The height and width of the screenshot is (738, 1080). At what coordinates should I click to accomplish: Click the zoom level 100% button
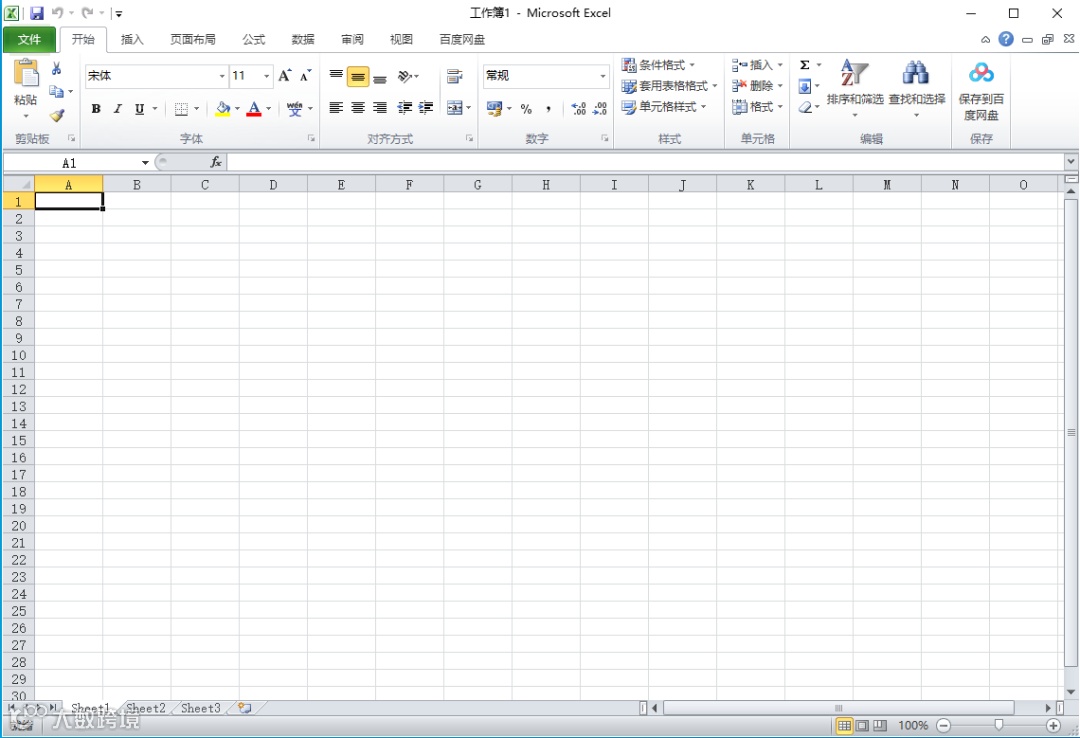(x=913, y=725)
